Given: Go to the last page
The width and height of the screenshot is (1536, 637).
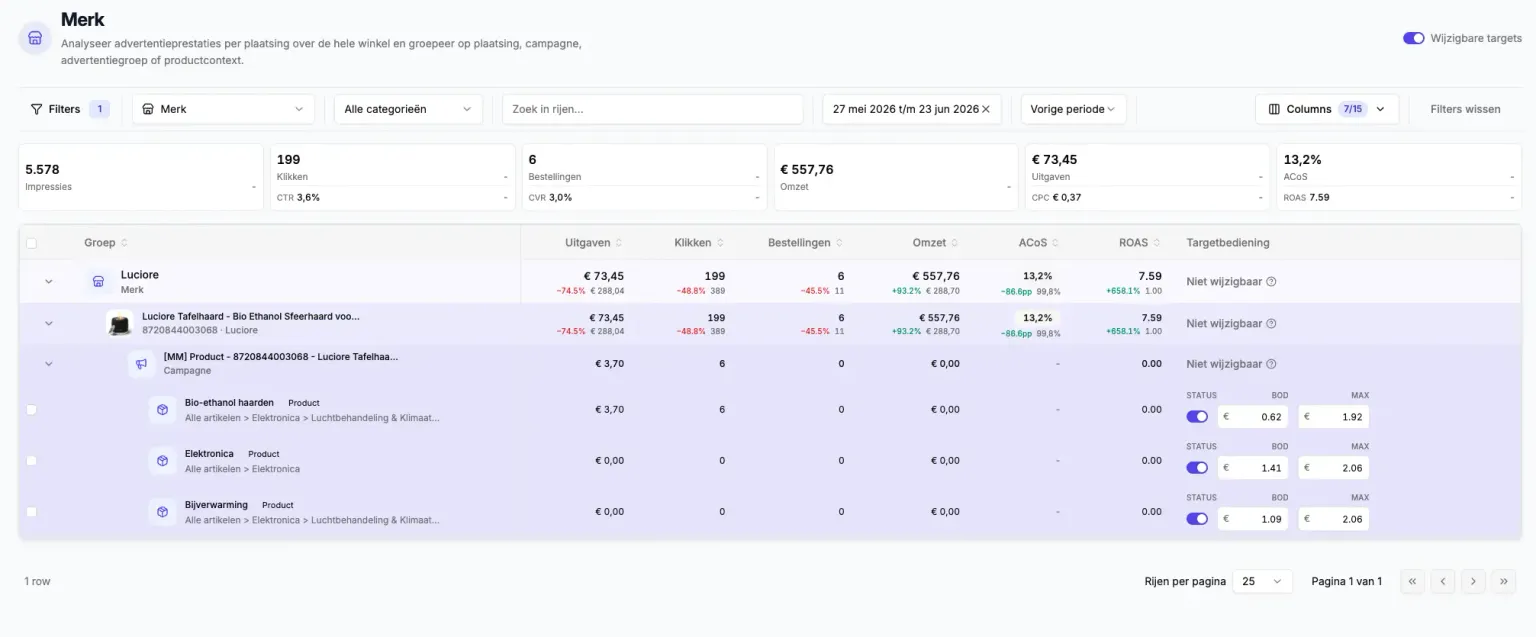Looking at the screenshot, I should tap(1503, 581).
